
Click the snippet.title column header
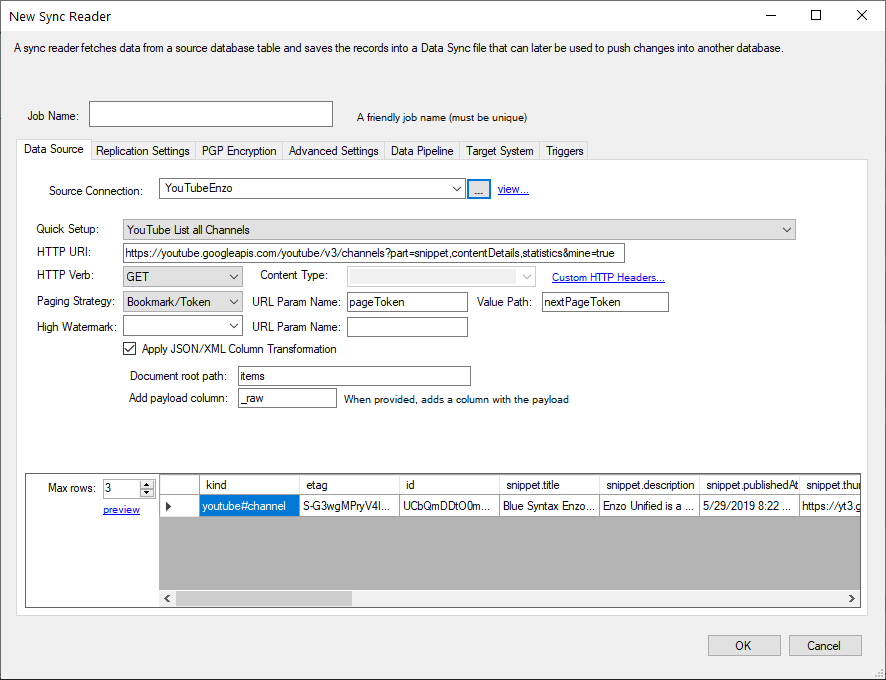coord(549,485)
